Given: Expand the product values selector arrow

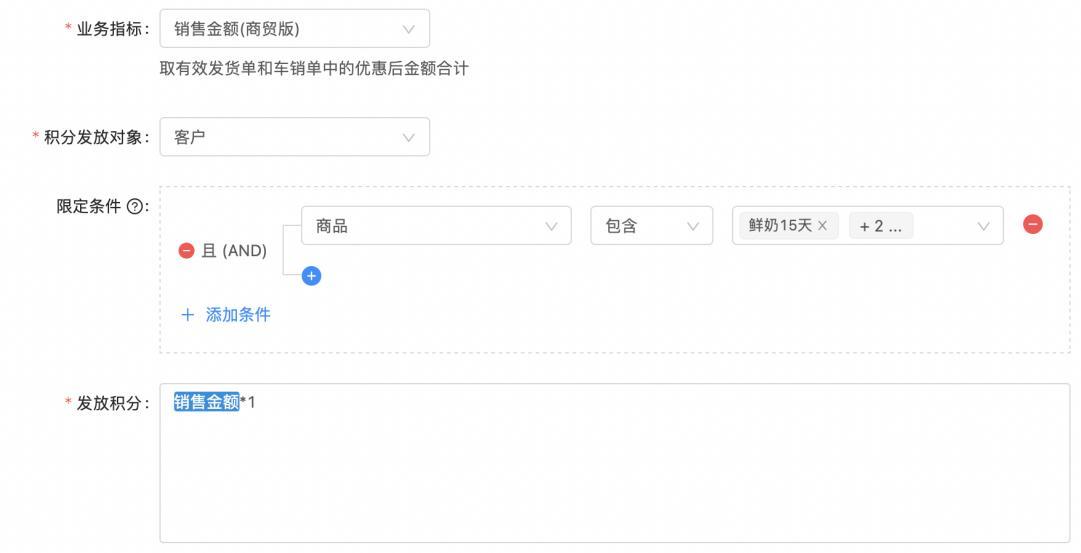Looking at the screenshot, I should (x=983, y=226).
